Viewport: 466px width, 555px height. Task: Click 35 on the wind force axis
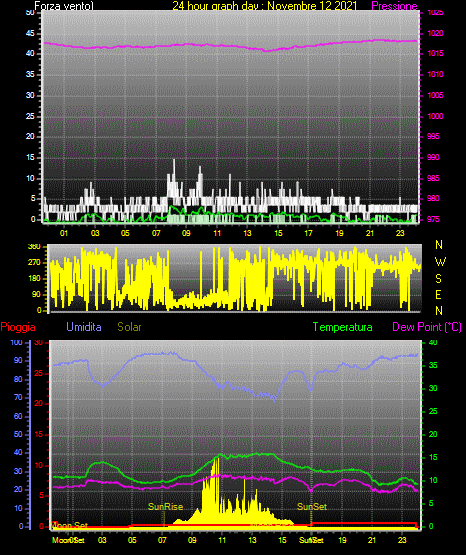(30, 74)
